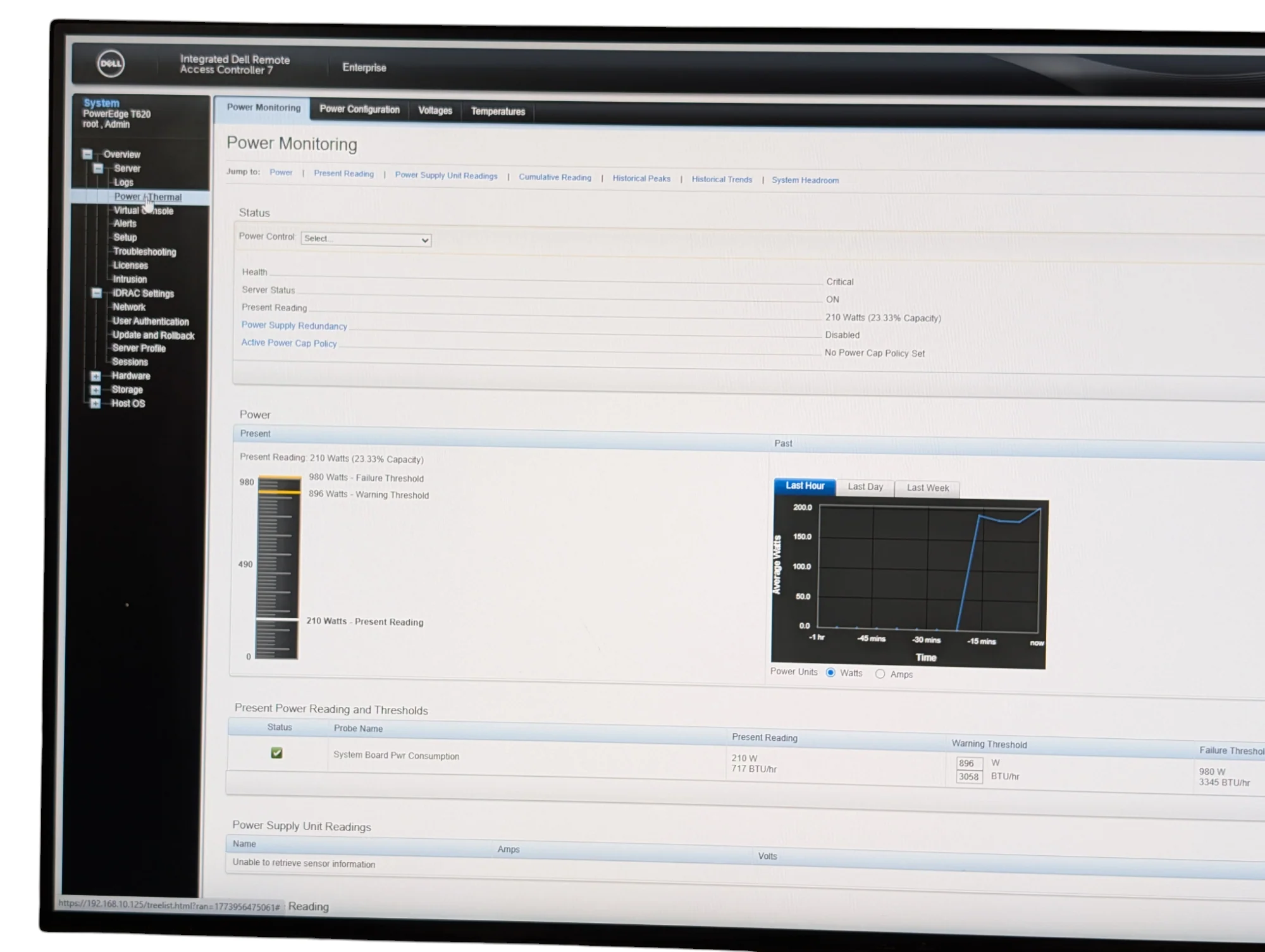Open Virtual Console in the tree

click(144, 211)
